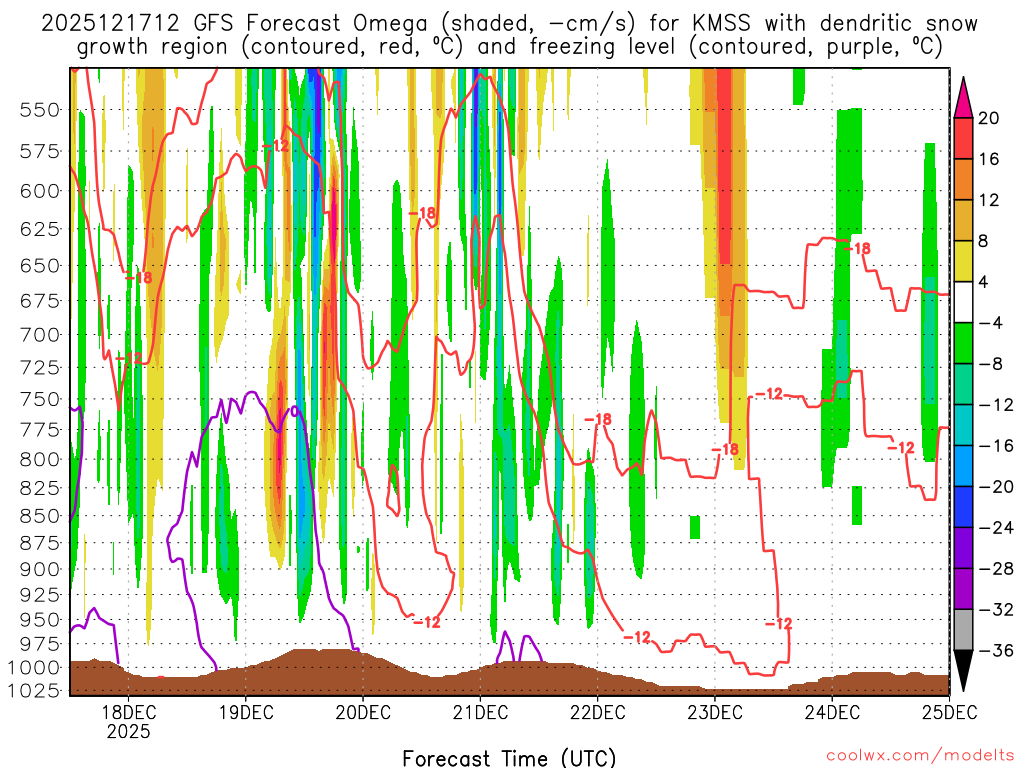Click the -18 contour label near 20DEC at 620

tap(423, 213)
